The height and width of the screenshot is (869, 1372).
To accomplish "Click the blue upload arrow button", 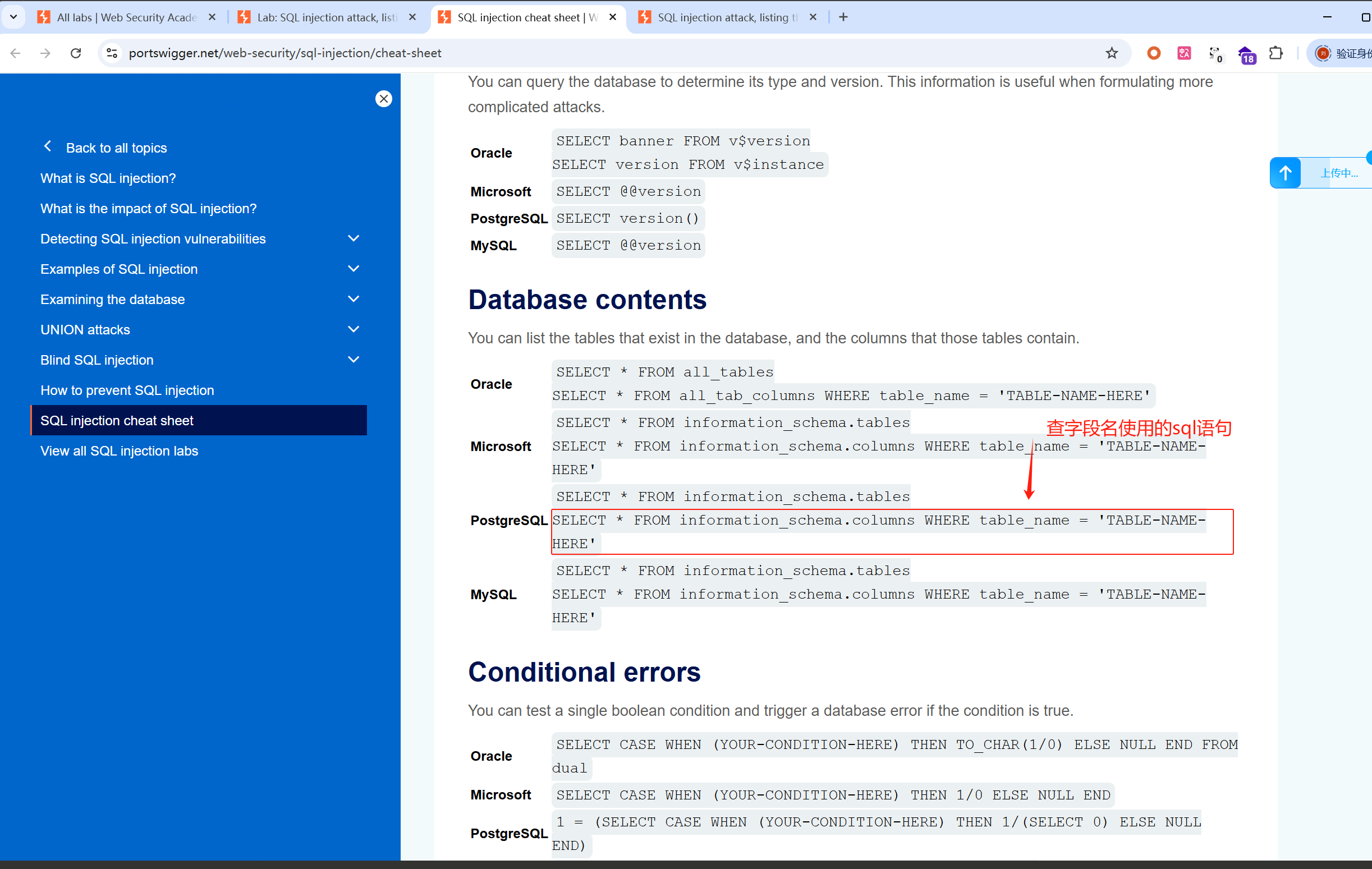I will click(1285, 173).
